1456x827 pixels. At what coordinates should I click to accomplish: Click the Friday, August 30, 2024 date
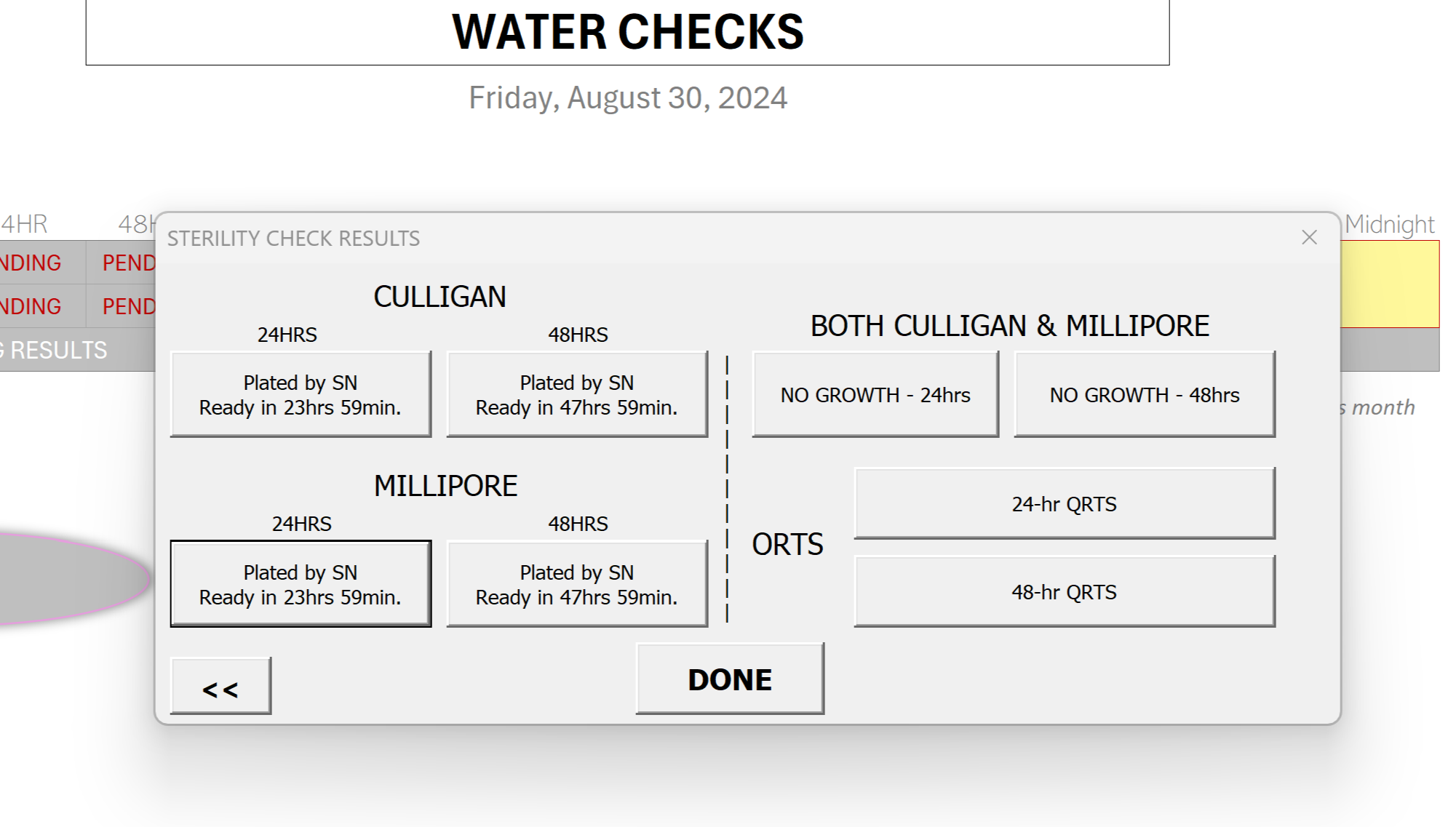[x=627, y=98]
